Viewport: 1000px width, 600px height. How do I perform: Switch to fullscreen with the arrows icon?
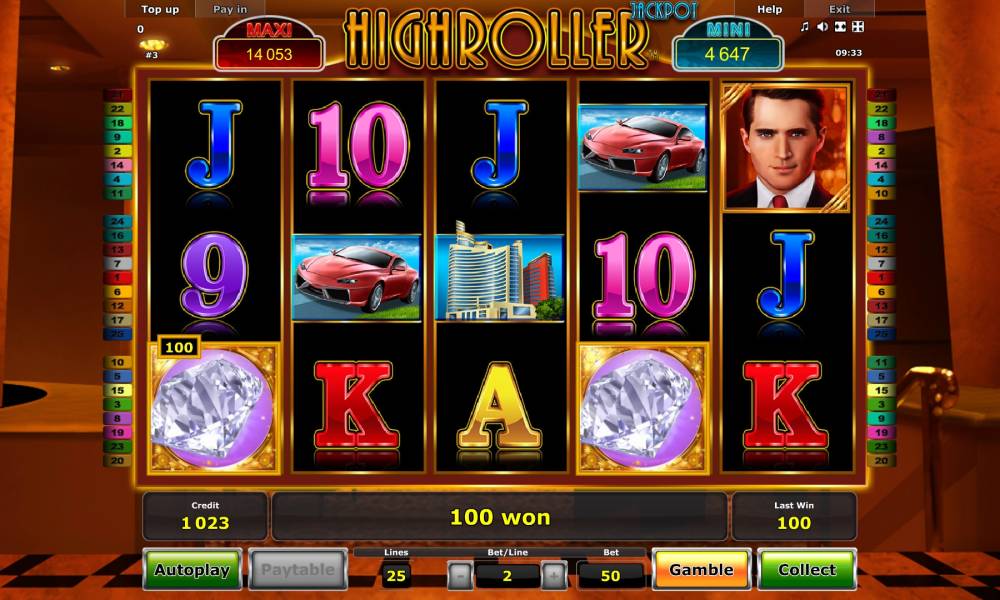click(x=858, y=26)
